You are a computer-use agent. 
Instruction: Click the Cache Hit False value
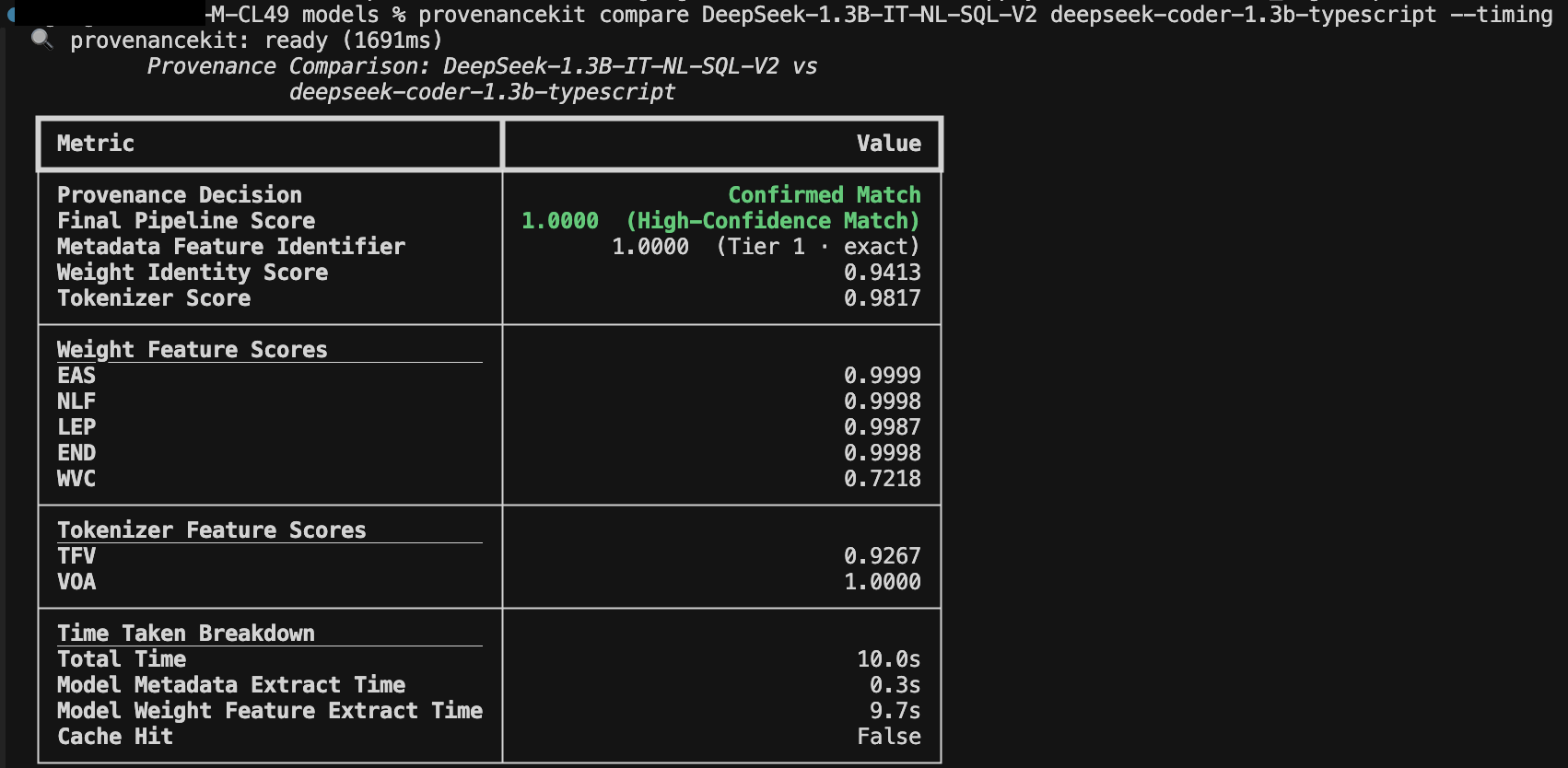tap(889, 737)
